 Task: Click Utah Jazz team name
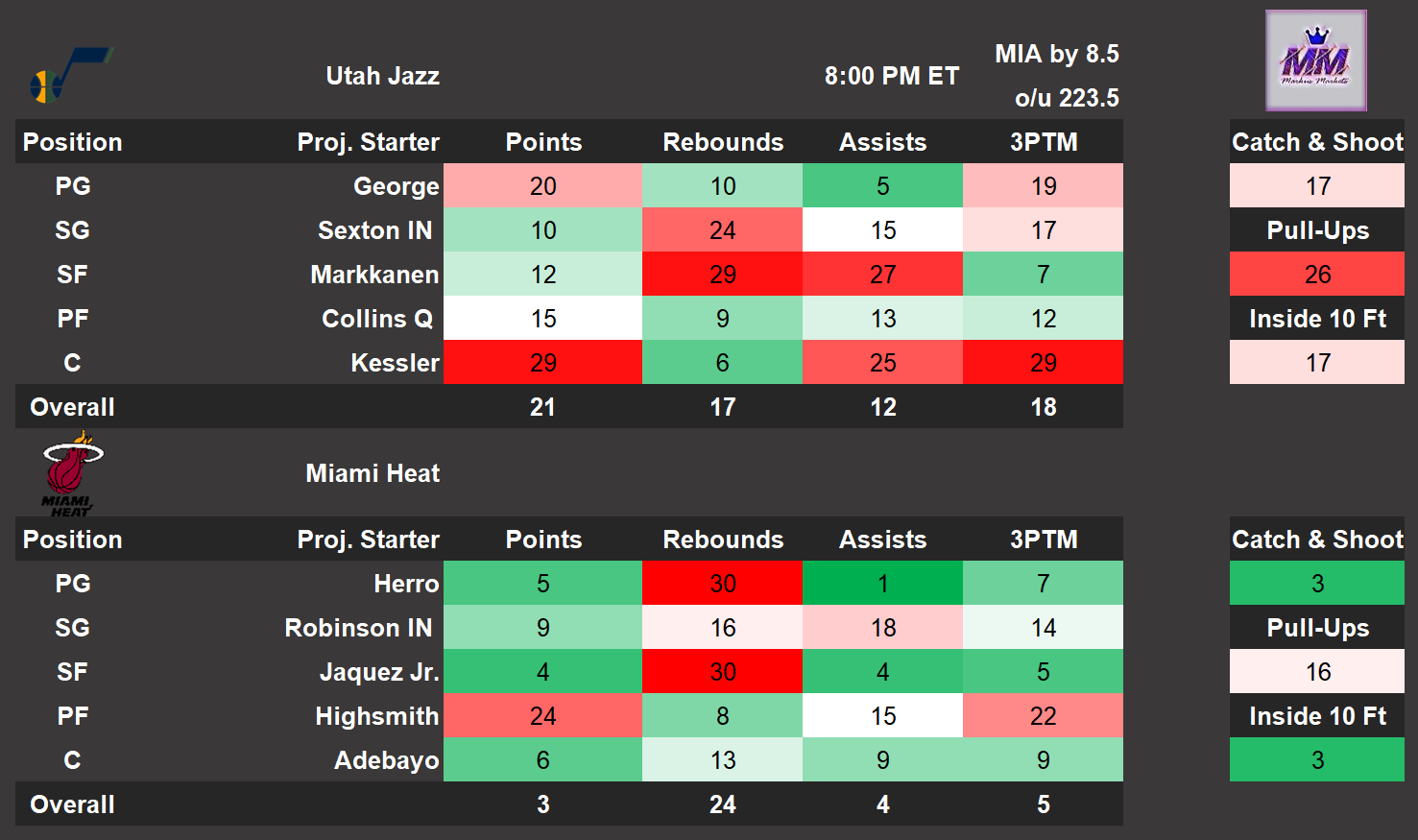[x=382, y=76]
